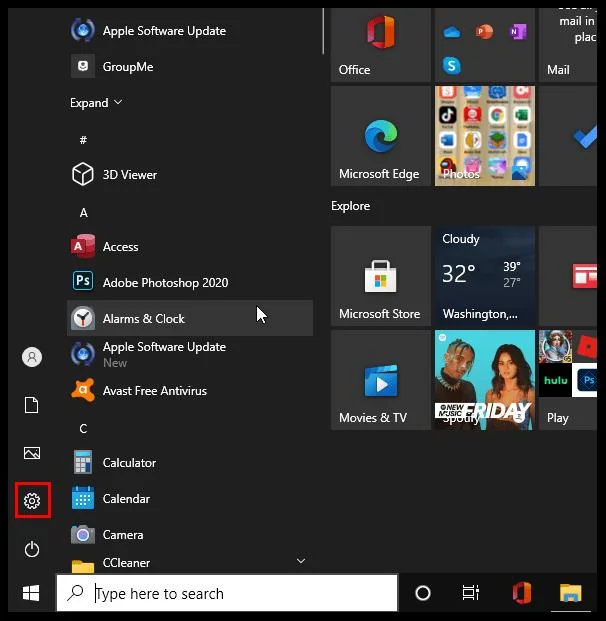Screen dimensions: 606x621
Task: Open the red News tile
Action: 568,276
